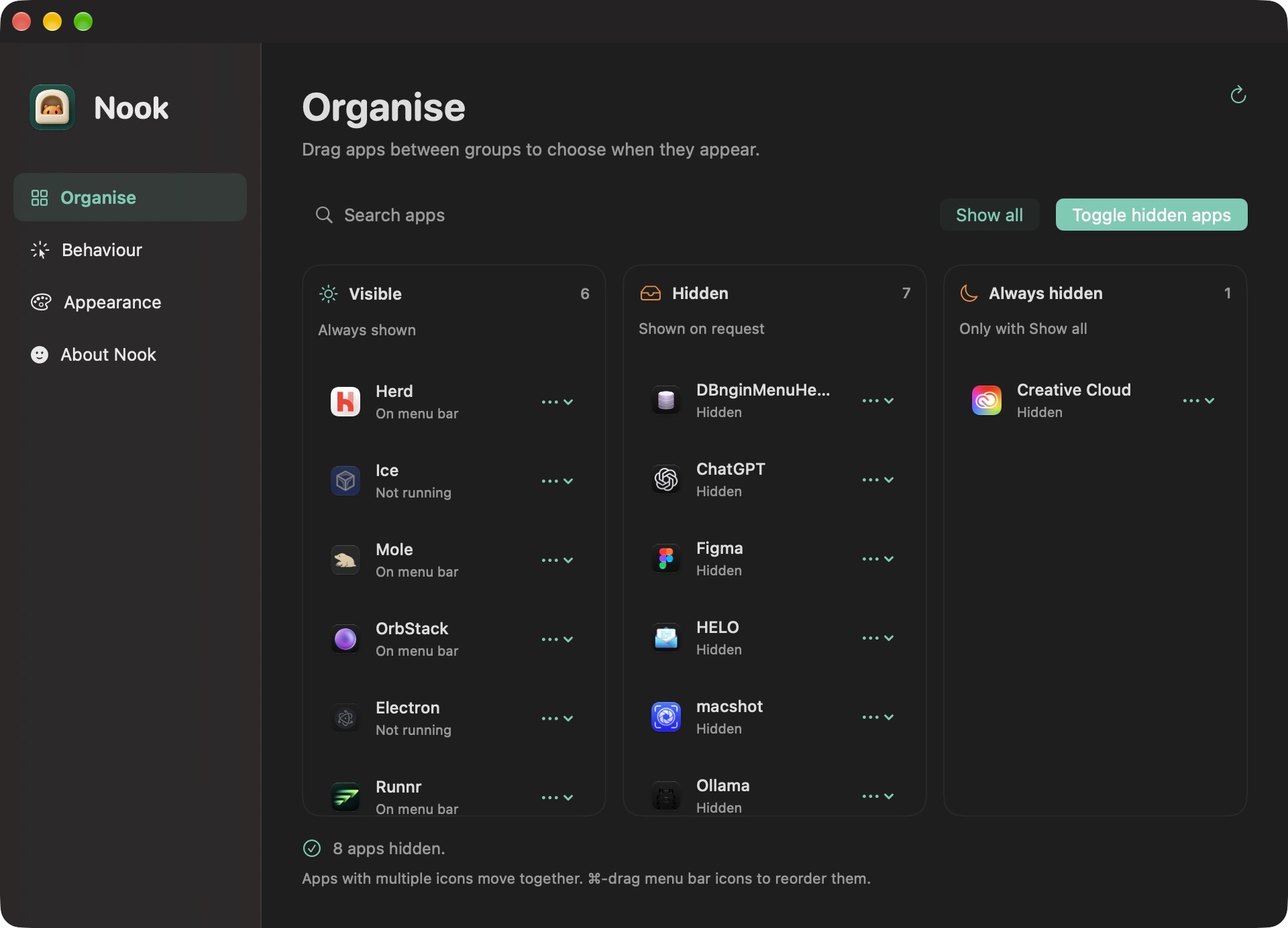The image size is (1288, 928).
Task: Expand the options menu for ChatGPT
Action: pos(878,479)
